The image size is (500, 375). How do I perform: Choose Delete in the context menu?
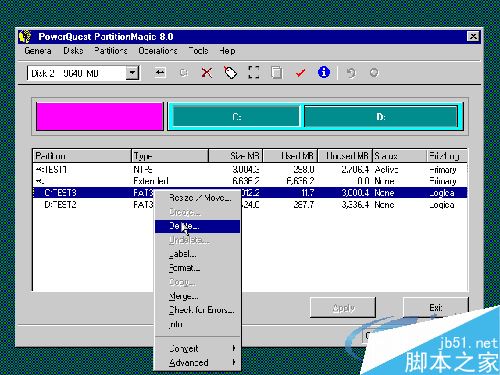pos(197,226)
